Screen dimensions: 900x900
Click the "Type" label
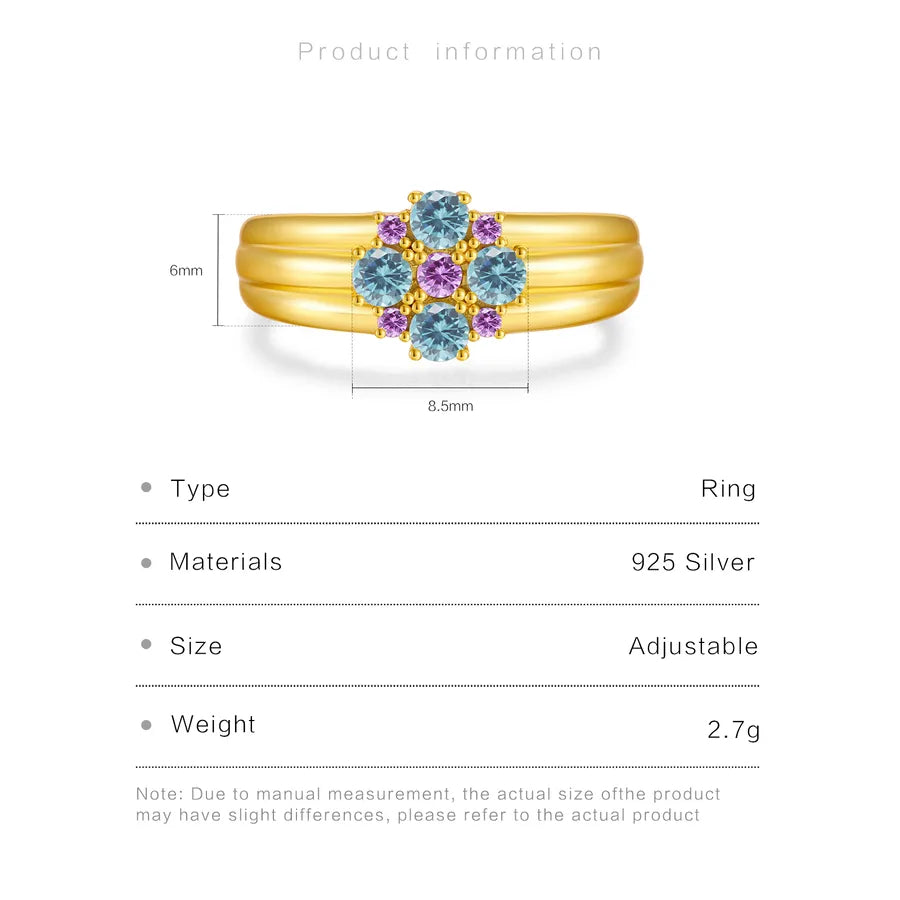tap(200, 489)
